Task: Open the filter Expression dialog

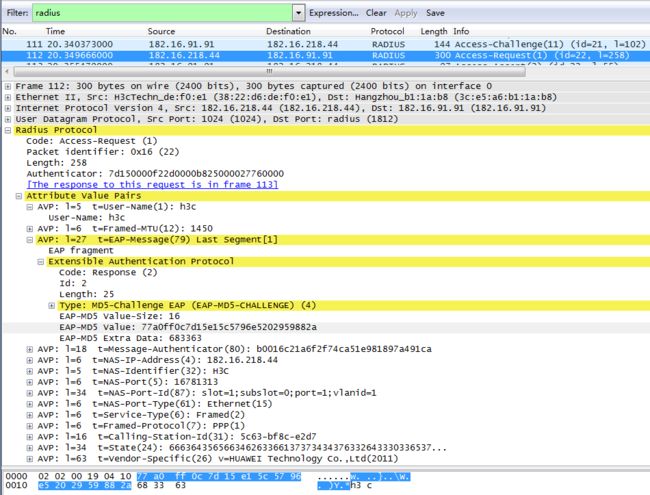Action: [x=334, y=13]
